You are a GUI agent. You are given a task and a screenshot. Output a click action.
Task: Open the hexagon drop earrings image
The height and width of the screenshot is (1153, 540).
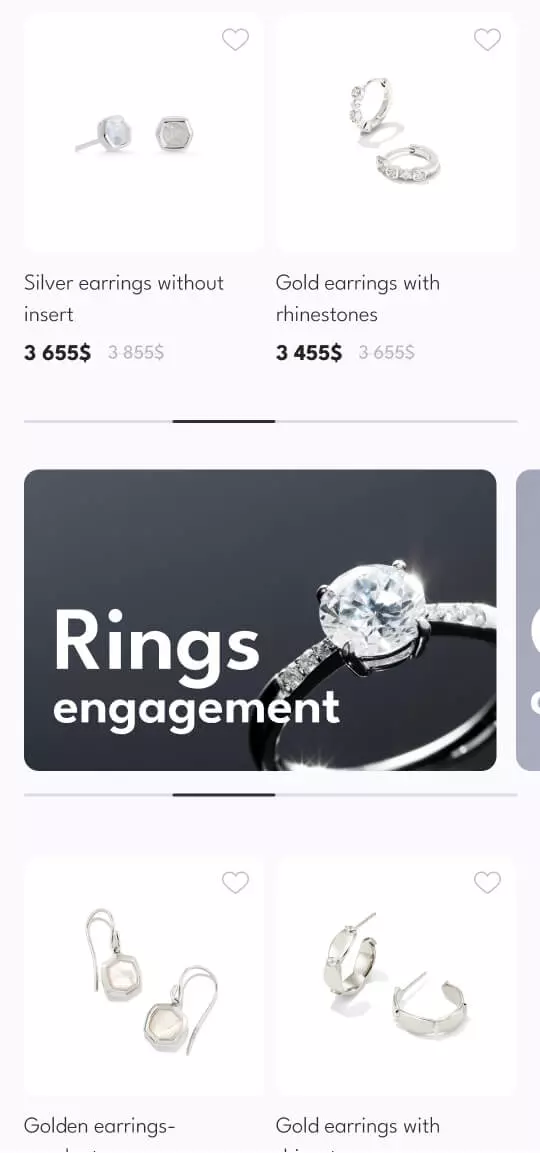point(144,975)
